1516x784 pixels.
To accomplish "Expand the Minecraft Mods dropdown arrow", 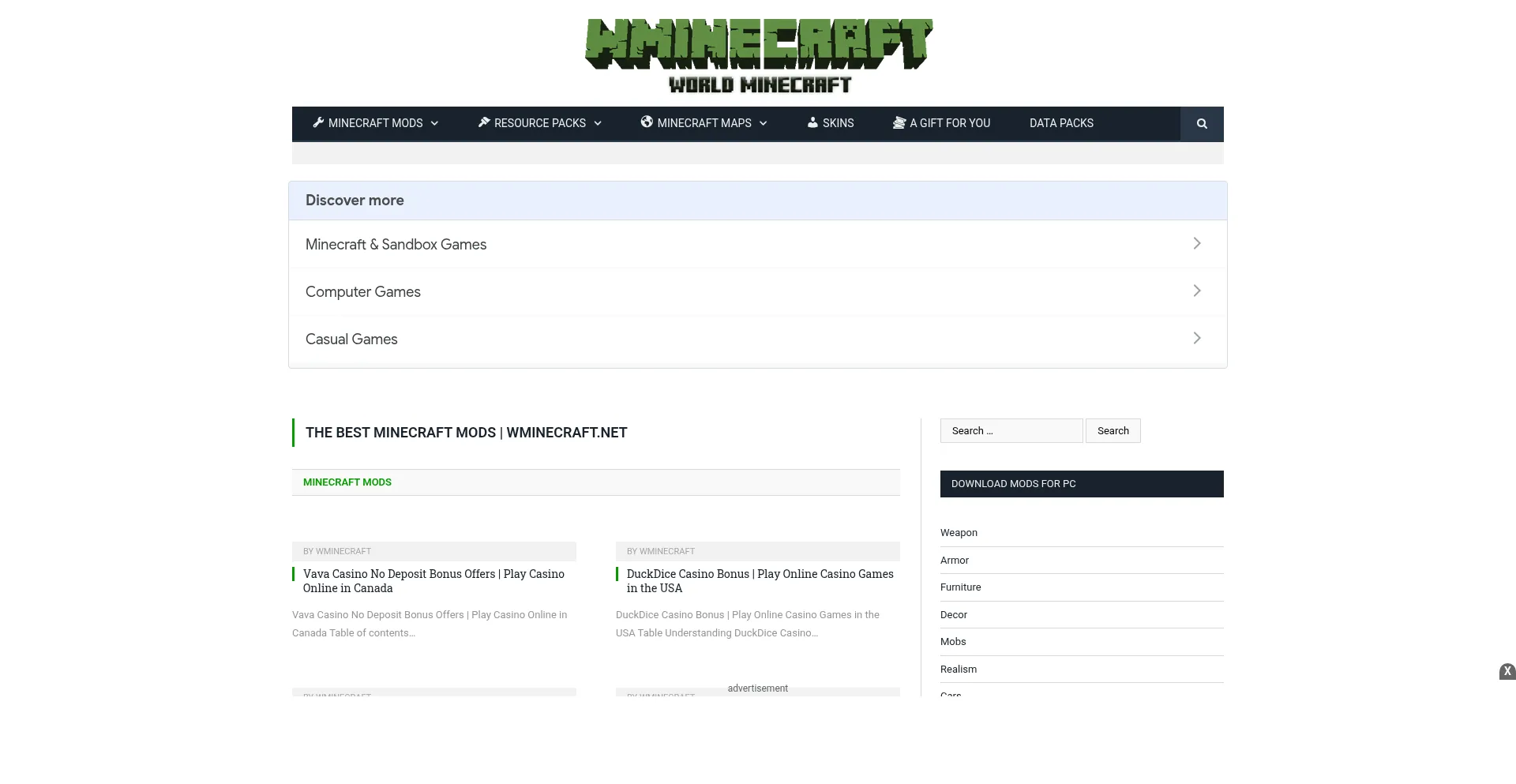I will (x=434, y=123).
